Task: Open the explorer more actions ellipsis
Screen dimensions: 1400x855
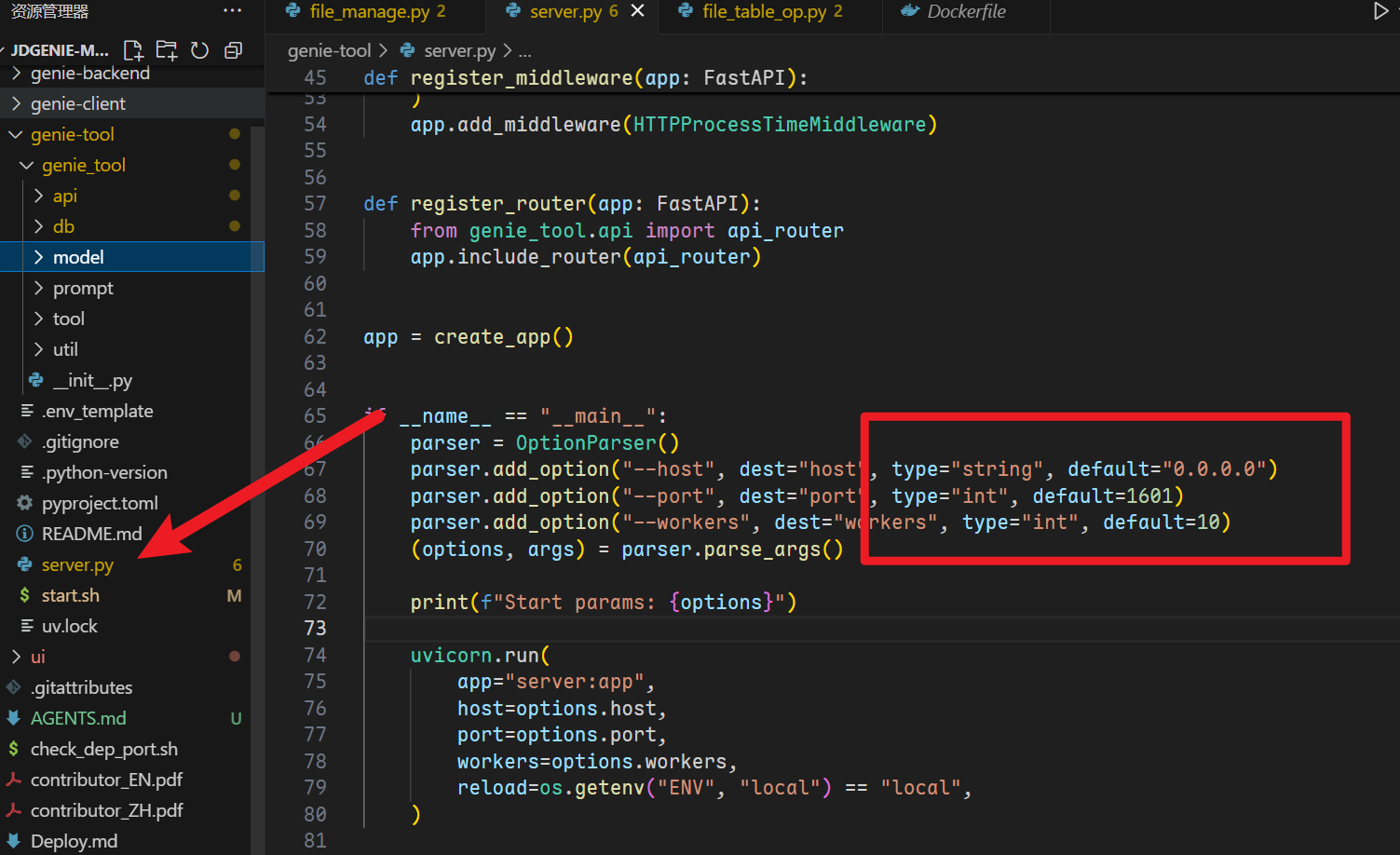Action: [232, 11]
